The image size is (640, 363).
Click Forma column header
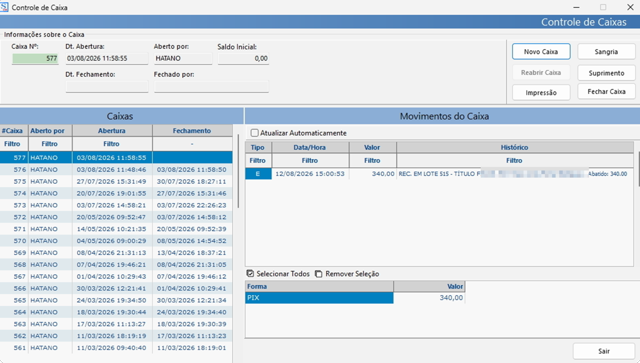[319, 286]
